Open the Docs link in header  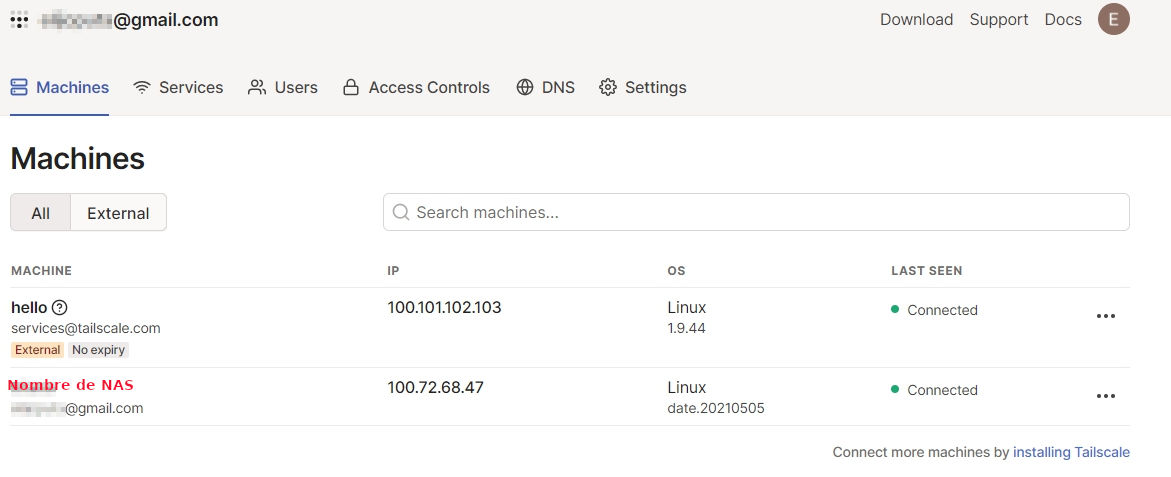pos(1063,19)
